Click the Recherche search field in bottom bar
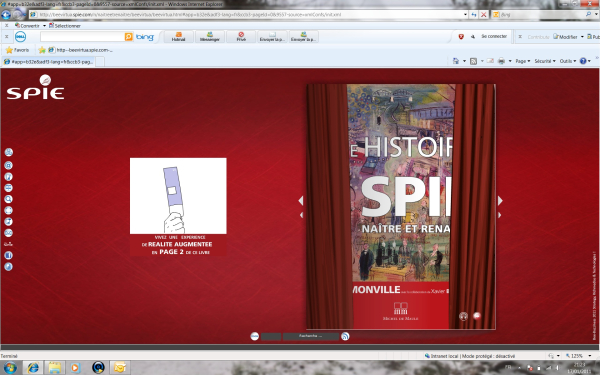The width and height of the screenshot is (600, 375). click(311, 336)
